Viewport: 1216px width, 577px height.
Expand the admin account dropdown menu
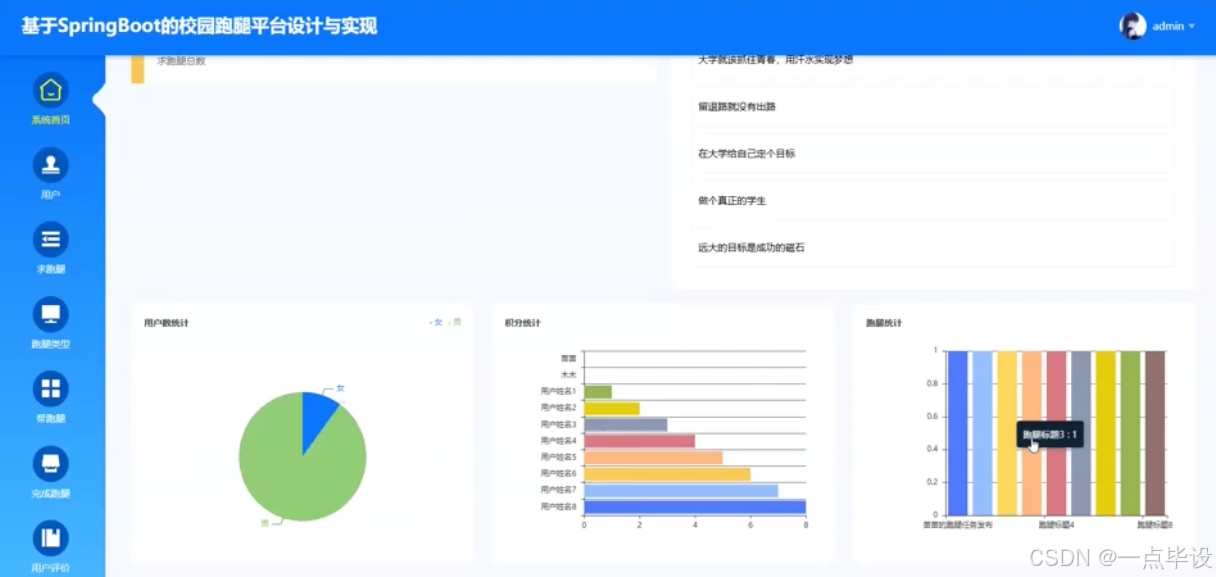tap(1168, 25)
